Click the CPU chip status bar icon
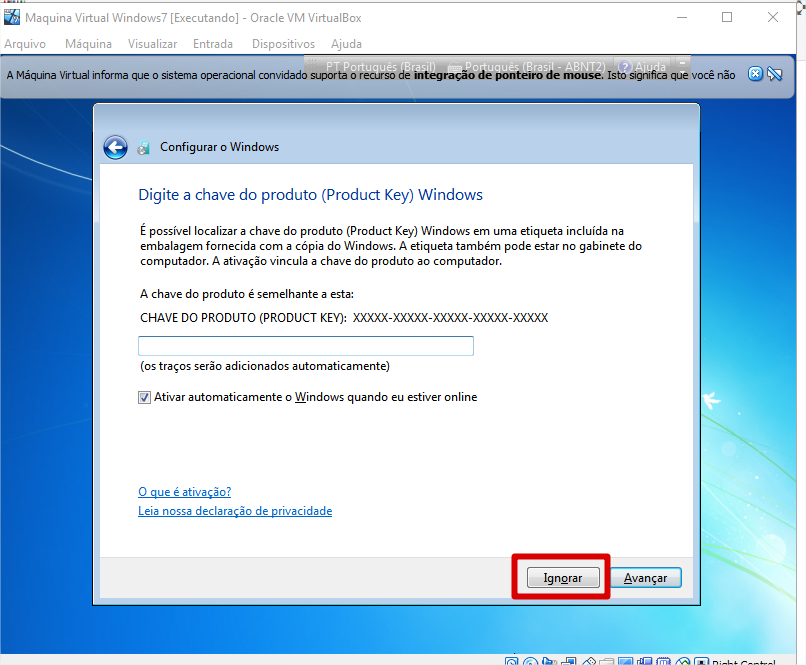The height and width of the screenshot is (665, 806). pos(664,661)
